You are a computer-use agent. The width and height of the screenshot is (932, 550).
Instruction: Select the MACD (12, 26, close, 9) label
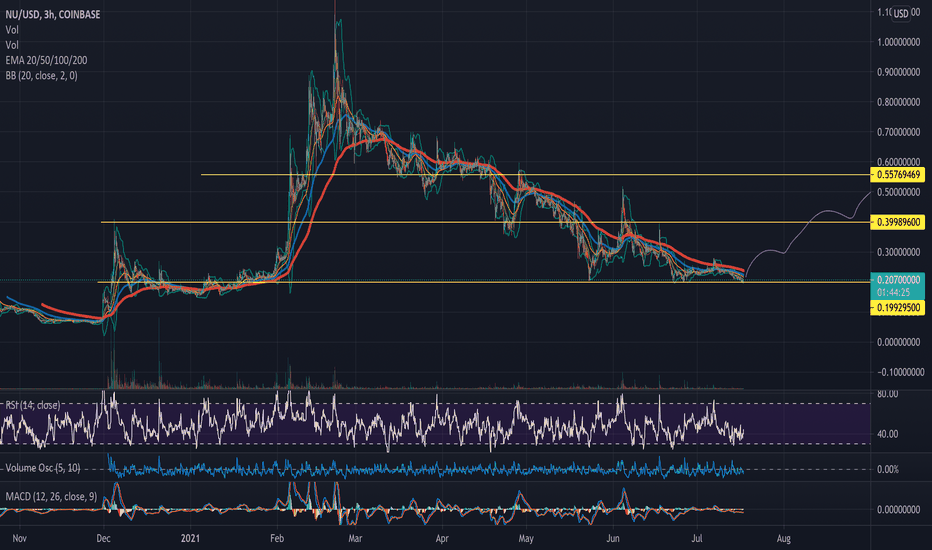(x=51, y=496)
